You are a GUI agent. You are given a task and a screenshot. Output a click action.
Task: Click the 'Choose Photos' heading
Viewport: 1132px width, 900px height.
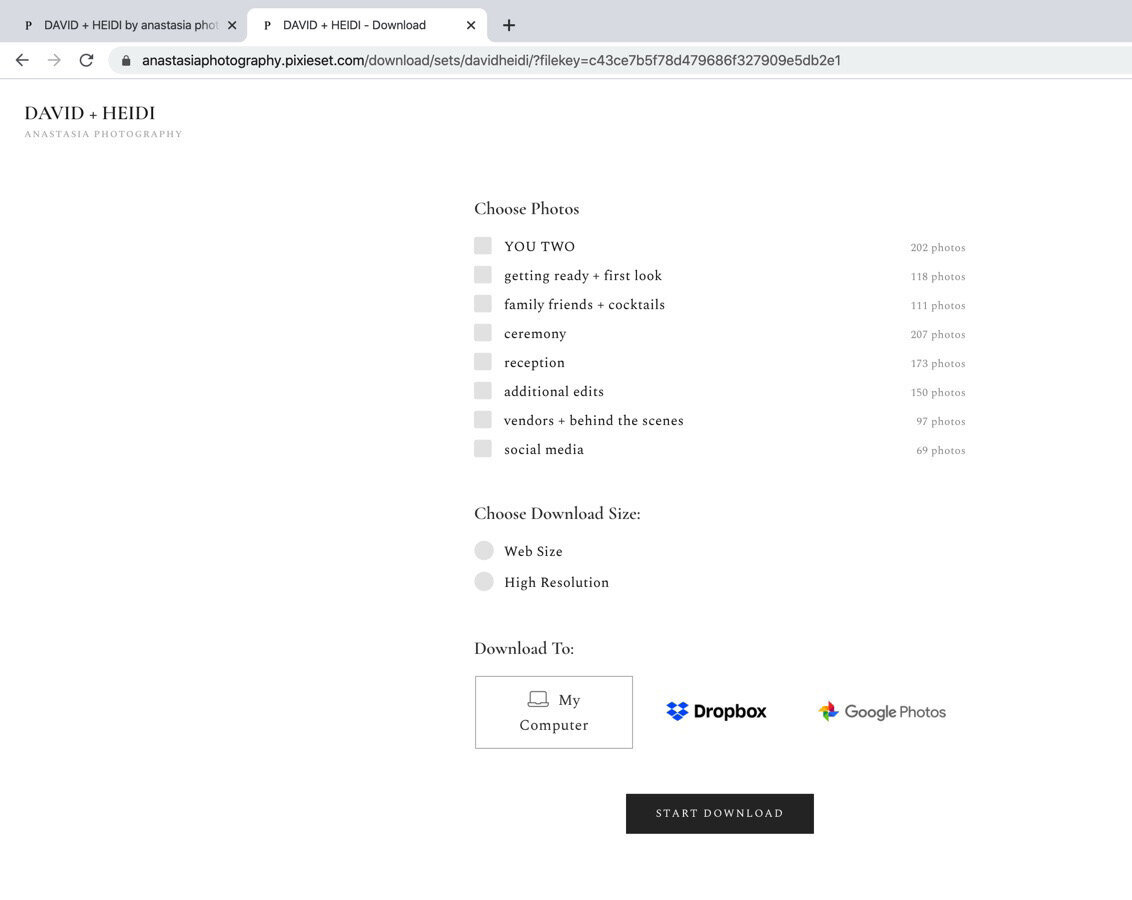pos(526,209)
